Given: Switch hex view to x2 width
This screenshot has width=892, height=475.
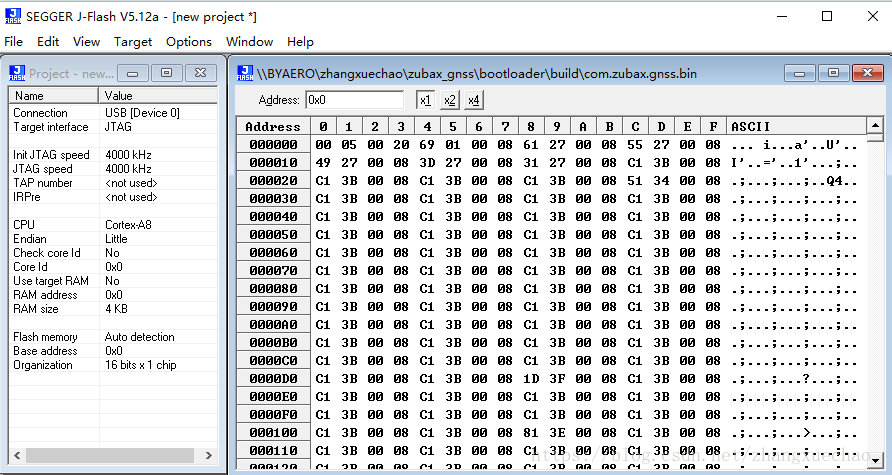Looking at the screenshot, I should [449, 100].
